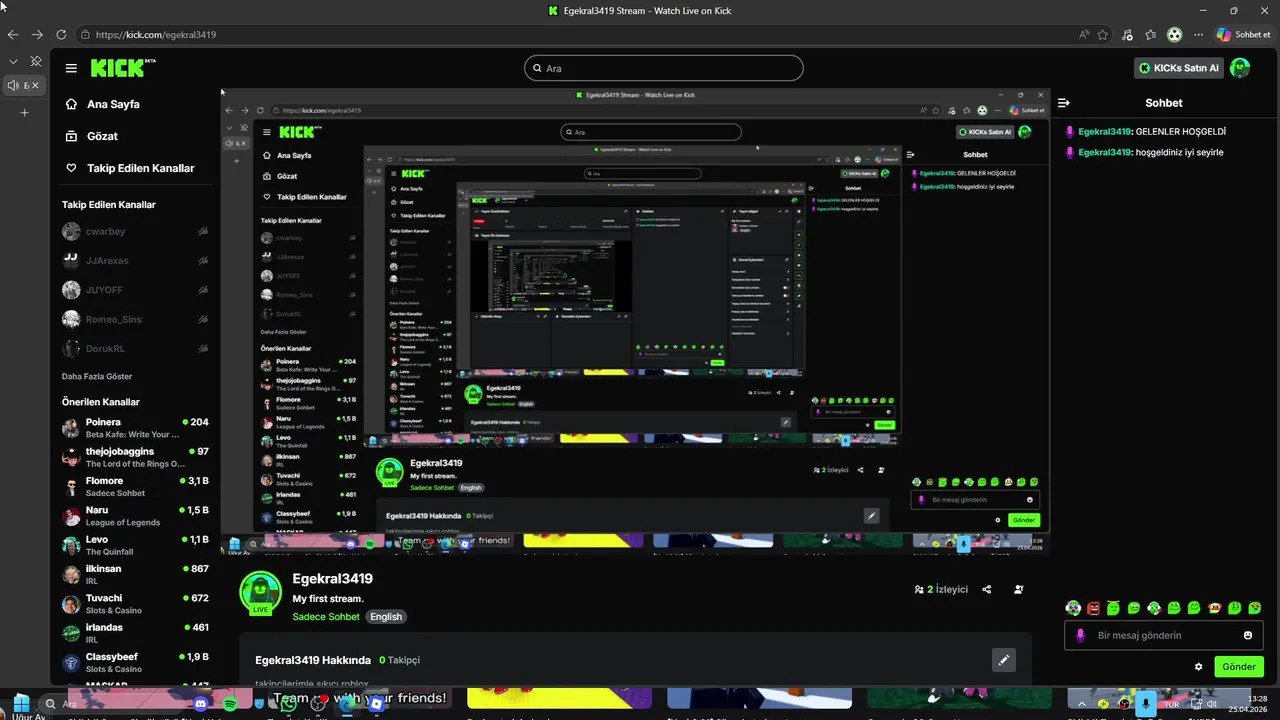Open Naru League of Legends channel

(135, 516)
